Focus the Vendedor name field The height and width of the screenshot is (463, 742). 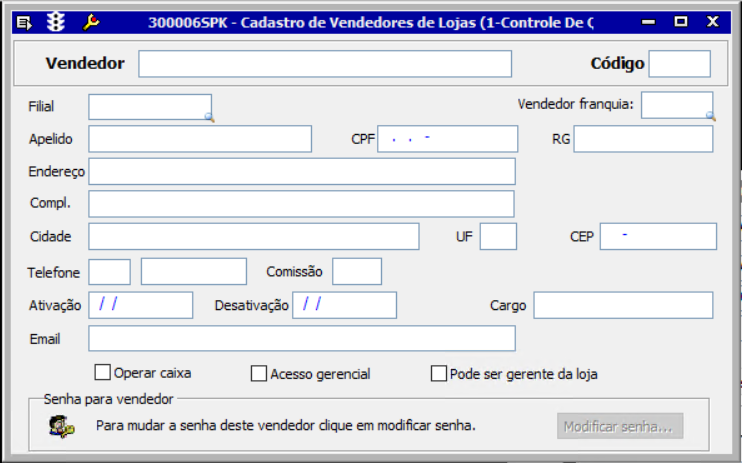point(325,63)
